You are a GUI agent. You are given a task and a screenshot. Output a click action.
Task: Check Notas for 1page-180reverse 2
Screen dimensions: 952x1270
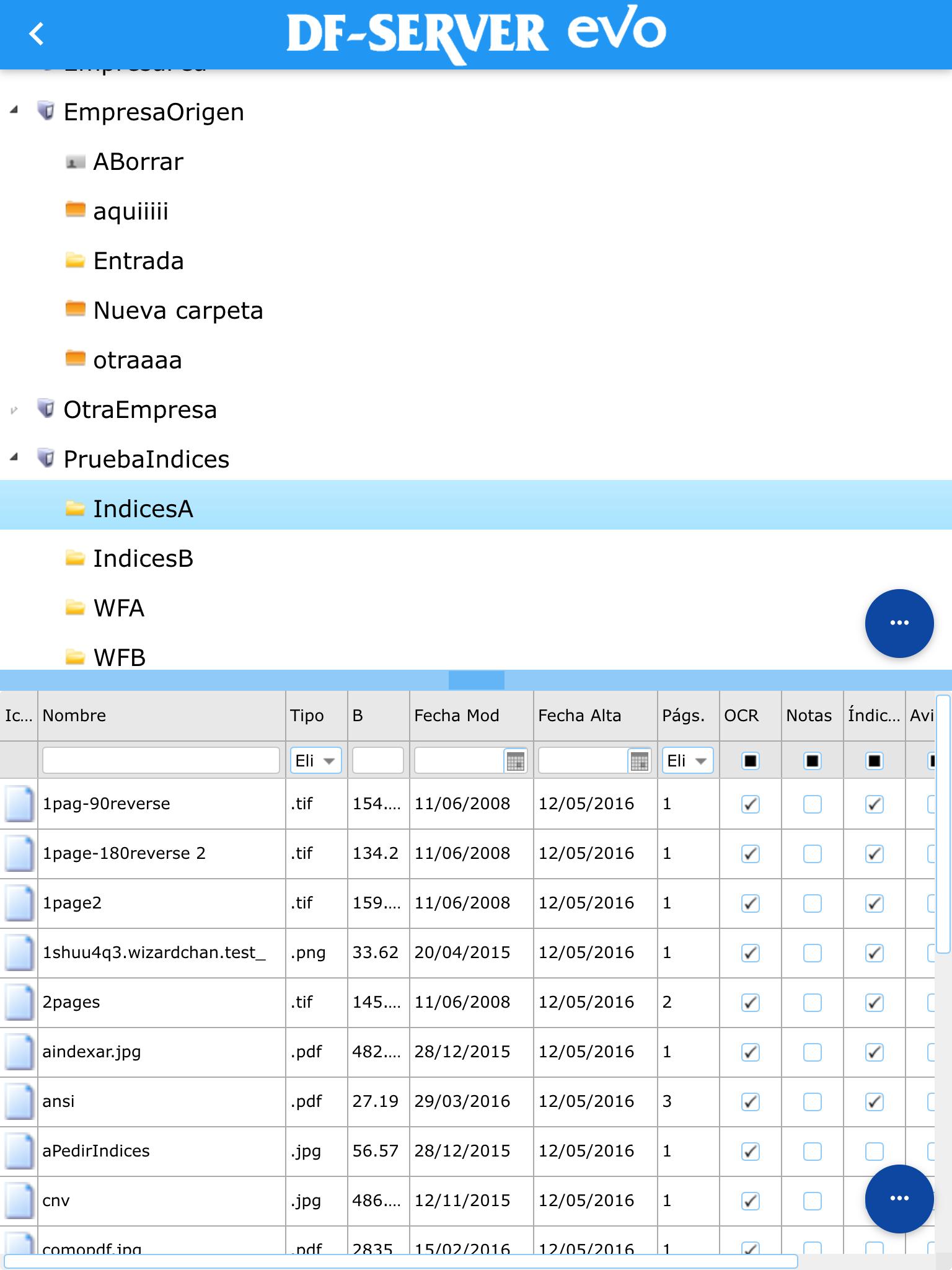click(x=813, y=854)
